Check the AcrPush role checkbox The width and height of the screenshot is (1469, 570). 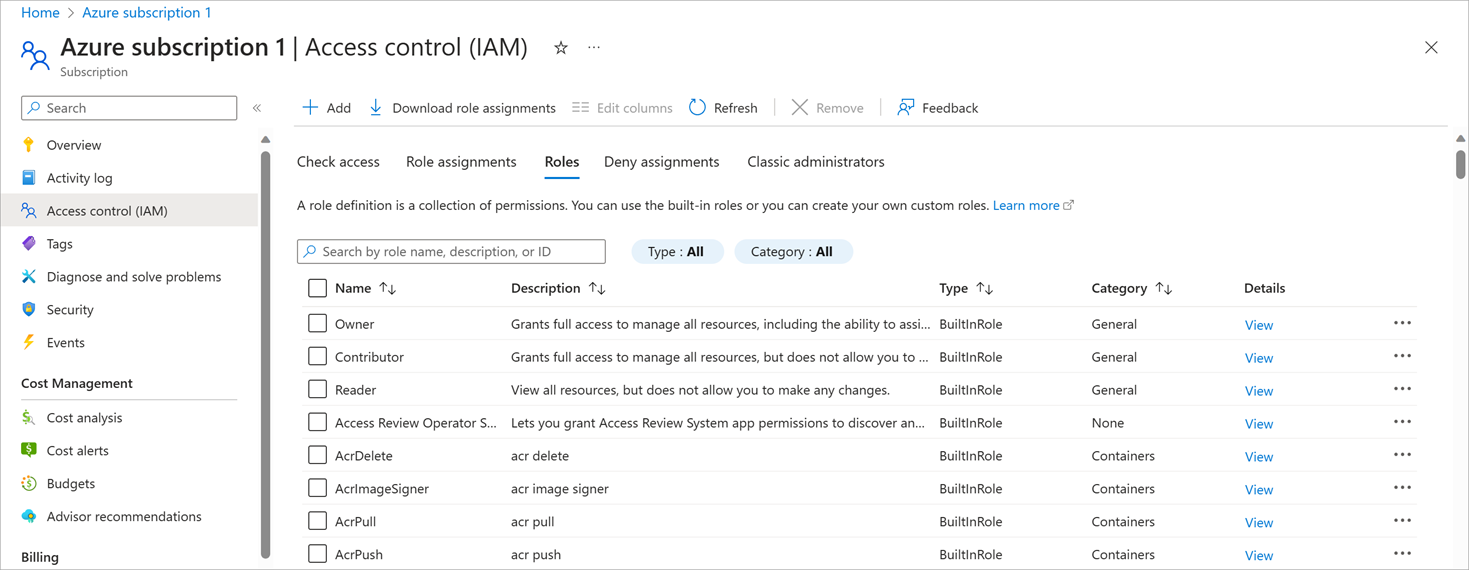point(318,554)
